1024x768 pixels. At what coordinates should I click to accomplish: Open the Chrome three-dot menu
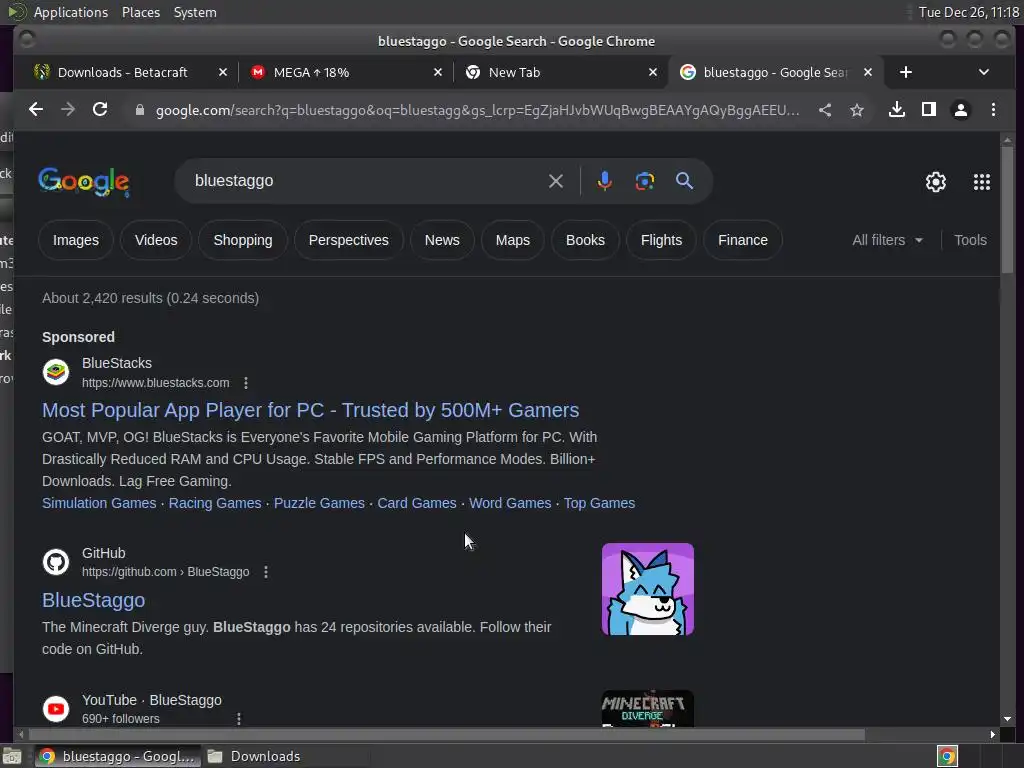(x=993, y=110)
